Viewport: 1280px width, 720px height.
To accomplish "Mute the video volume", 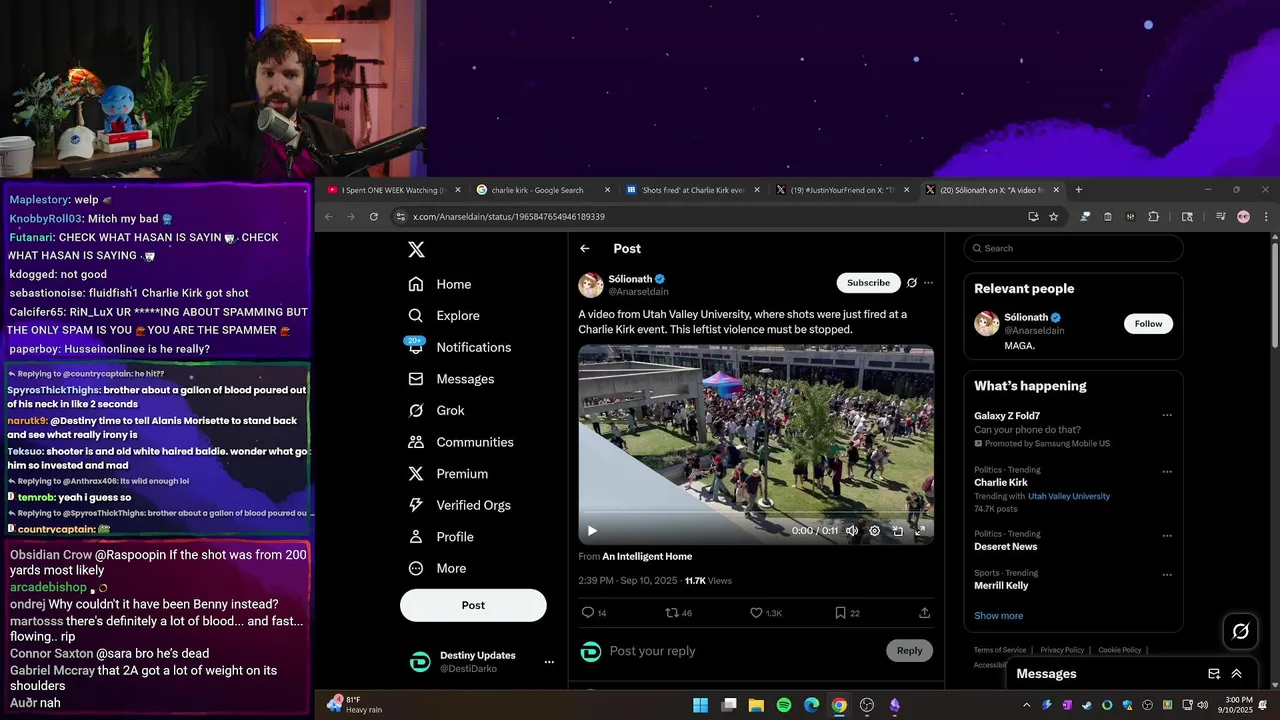I will click(852, 531).
